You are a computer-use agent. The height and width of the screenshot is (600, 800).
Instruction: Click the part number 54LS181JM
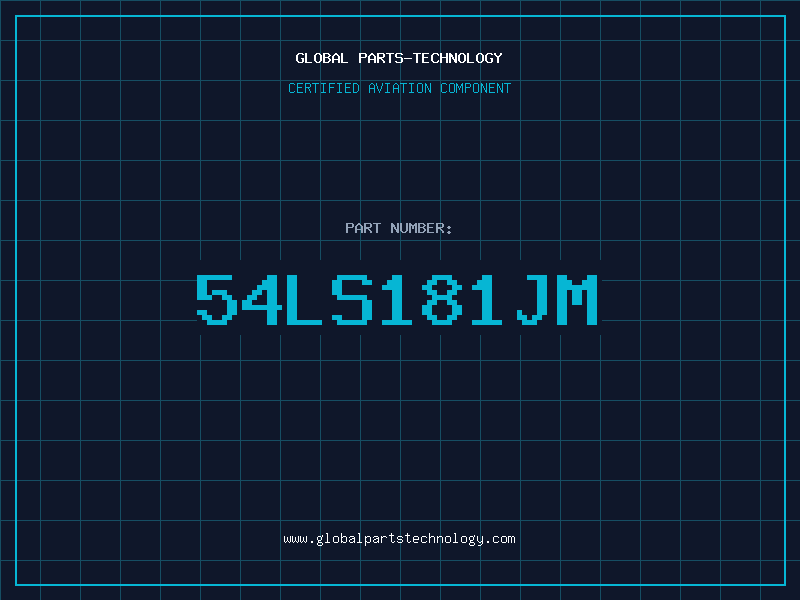click(x=397, y=299)
